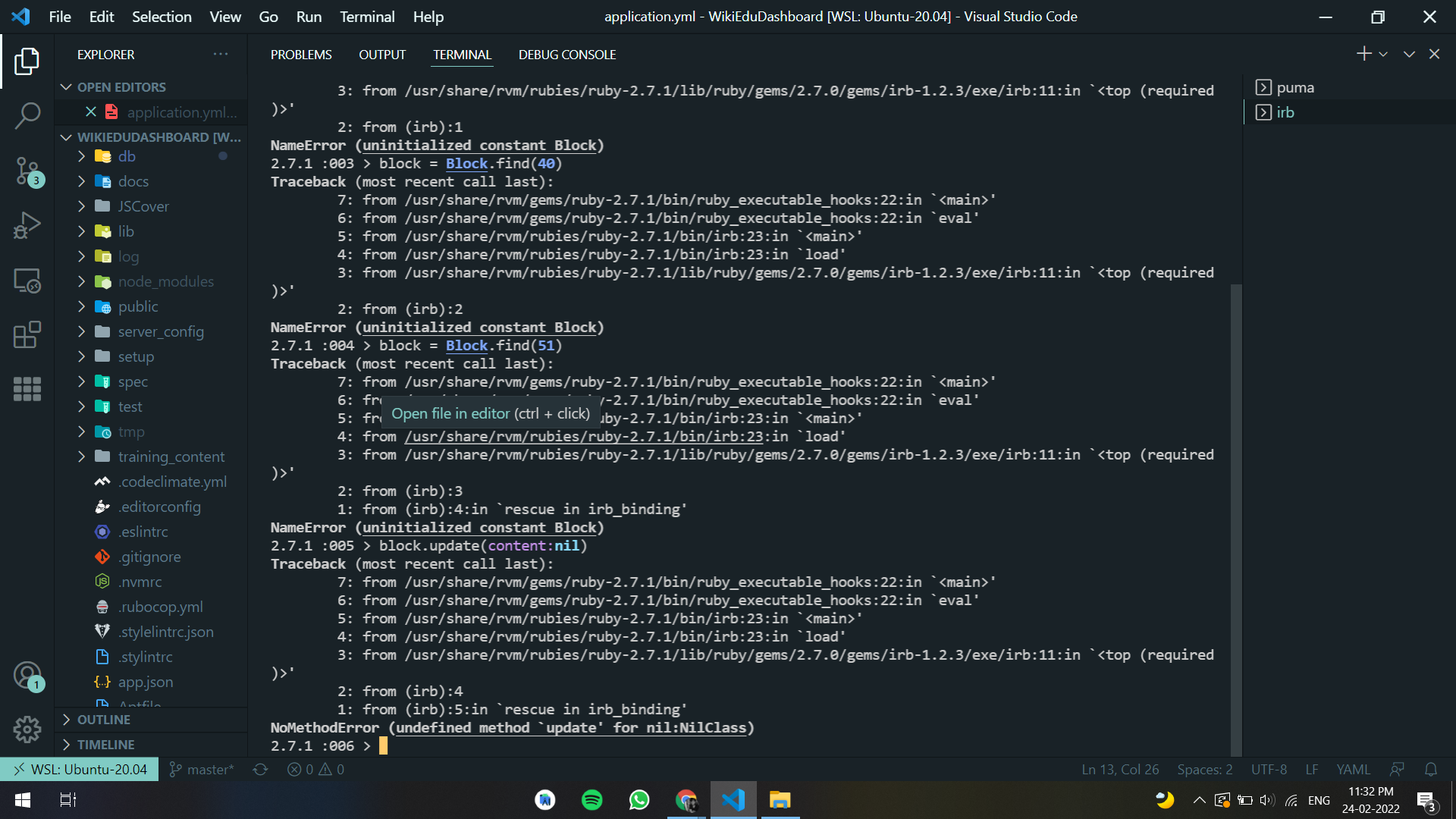Viewport: 1456px width, 819px height.
Task: Open the Search view in activity bar
Action: pos(27,116)
